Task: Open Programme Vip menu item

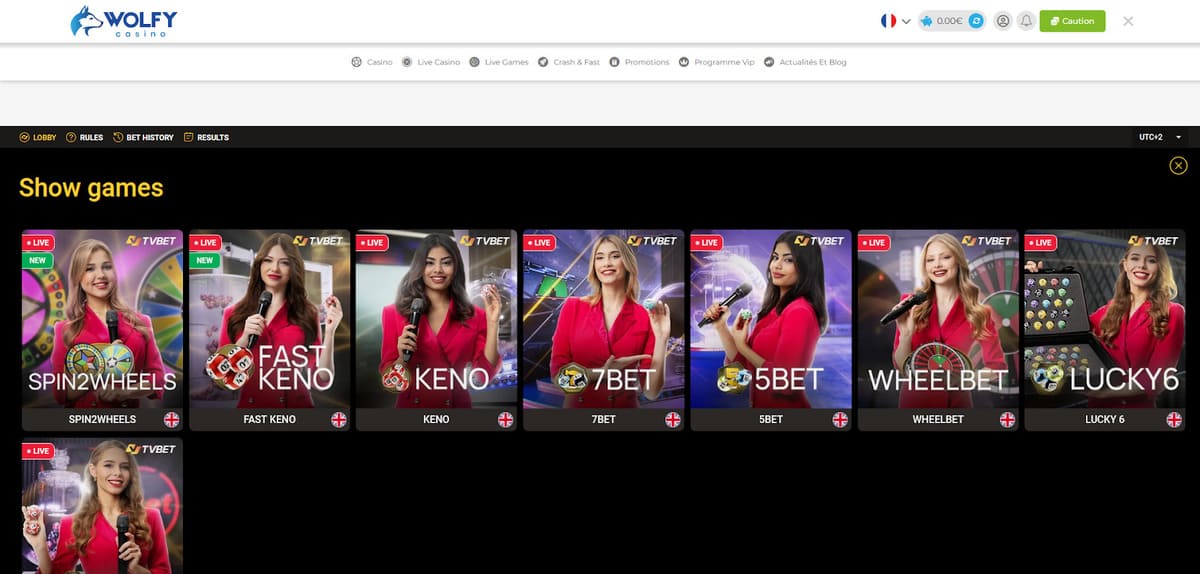Action: tap(717, 62)
